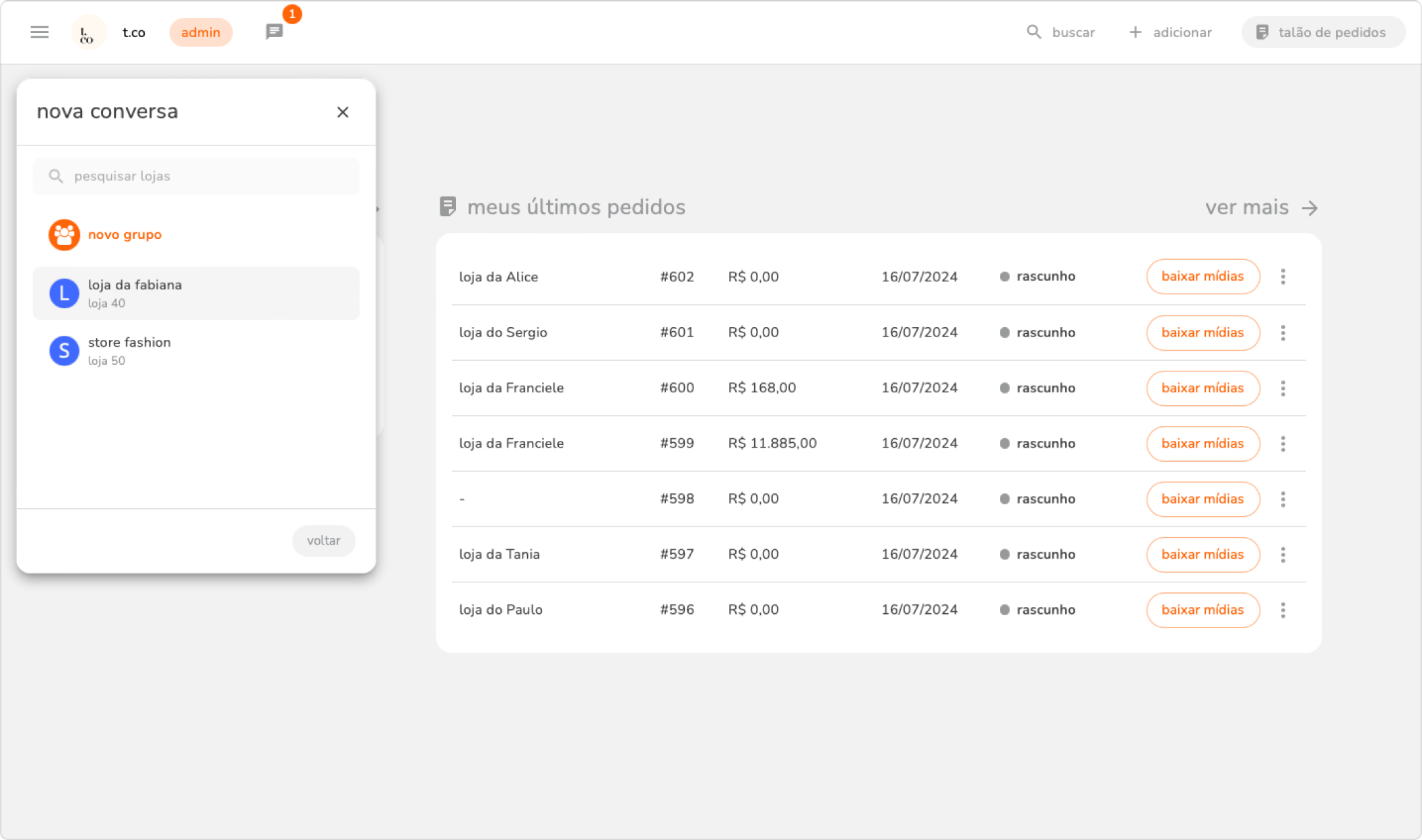Download media for order #600
This screenshot has height=840, width=1422.
click(x=1202, y=388)
